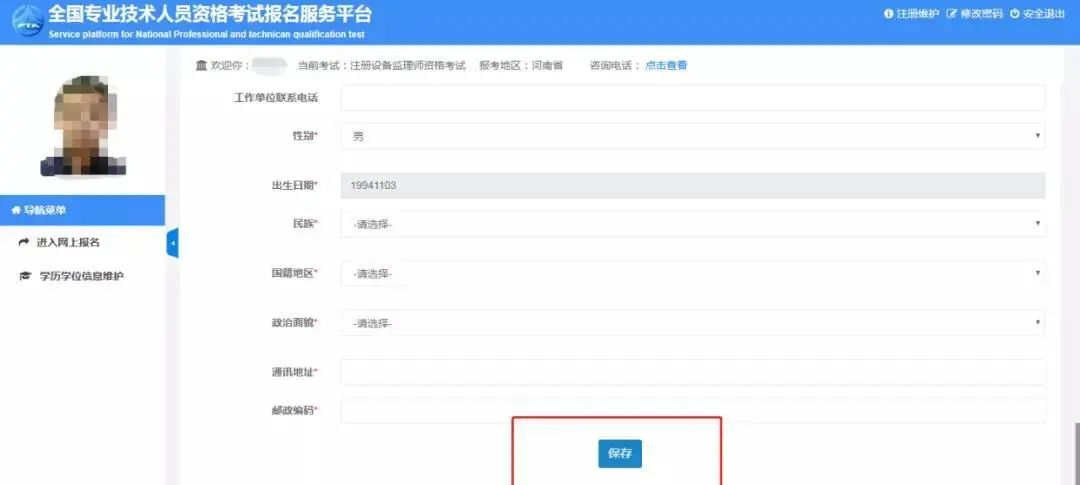Click the home icon beside 导航菜单
1080x485 pixels.
click(x=15, y=210)
